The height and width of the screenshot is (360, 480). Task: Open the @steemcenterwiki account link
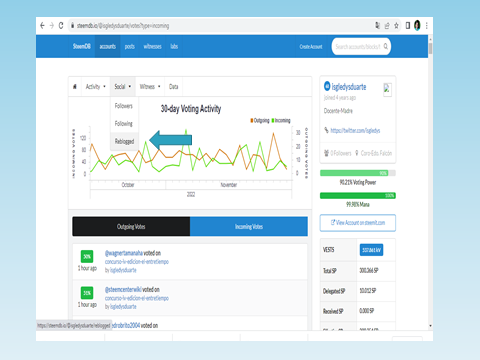(x=123, y=289)
